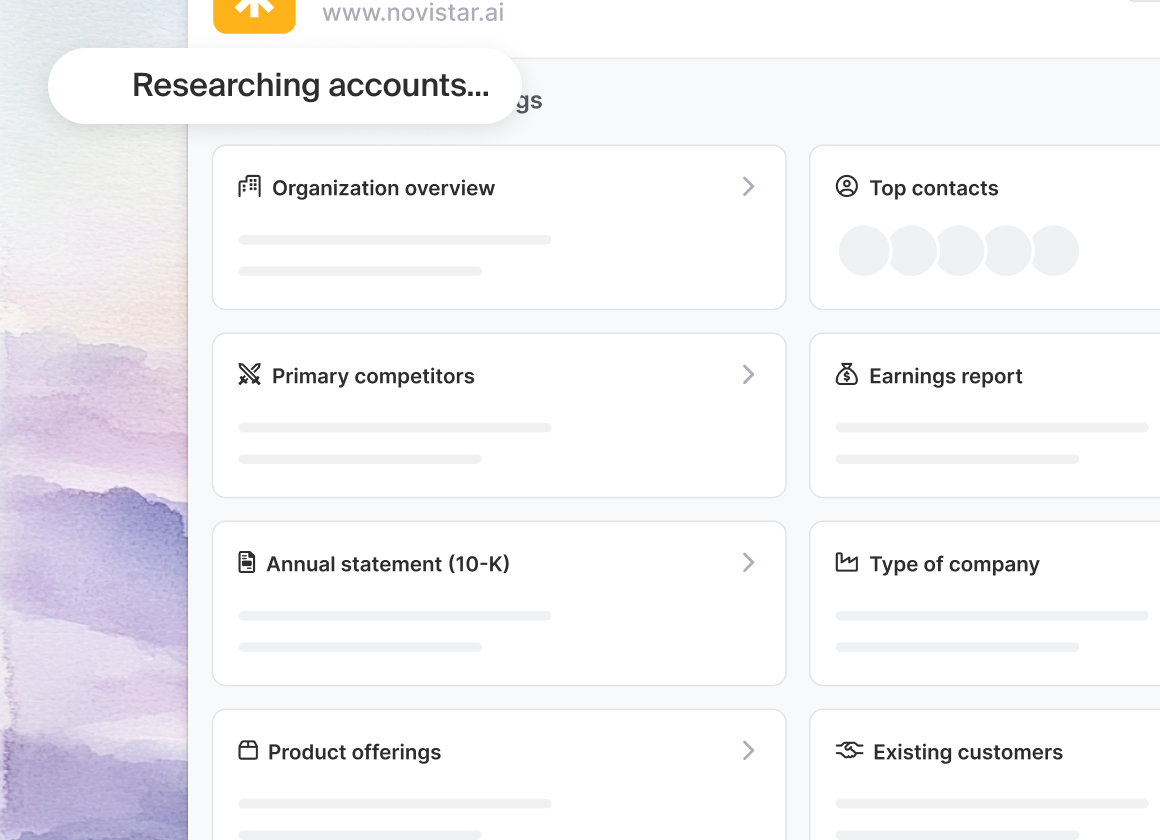
Task: Click the yellow Novistar logo badge
Action: (x=254, y=13)
